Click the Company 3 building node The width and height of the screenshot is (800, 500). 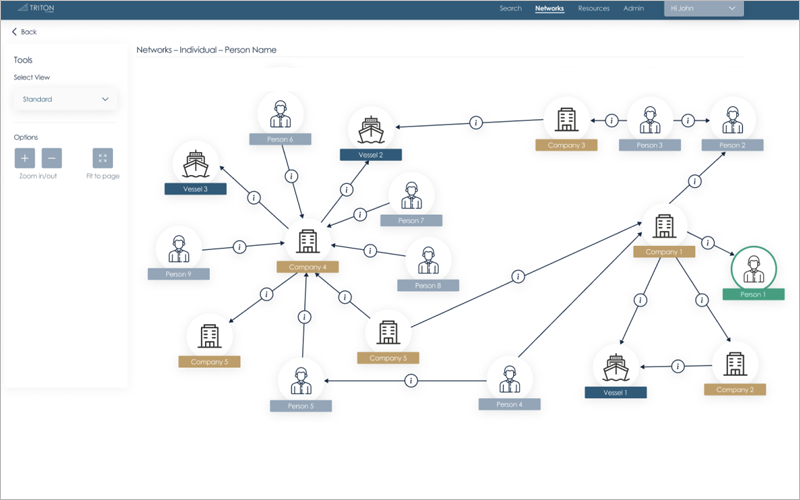pos(566,120)
